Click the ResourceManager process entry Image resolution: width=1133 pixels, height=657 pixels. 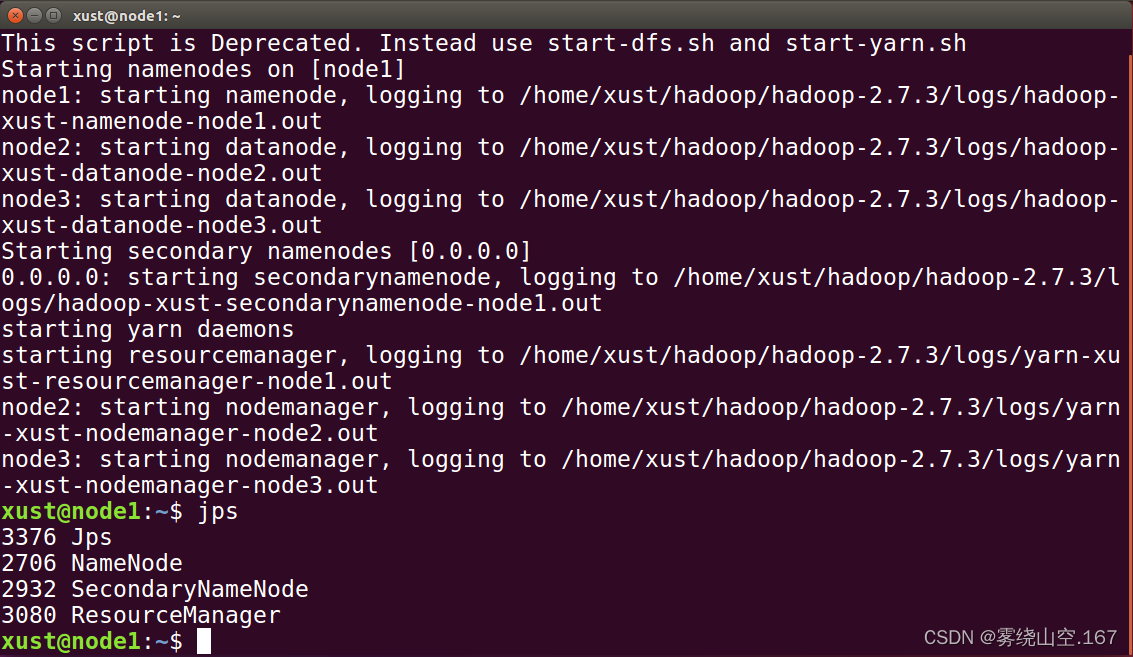click(139, 615)
